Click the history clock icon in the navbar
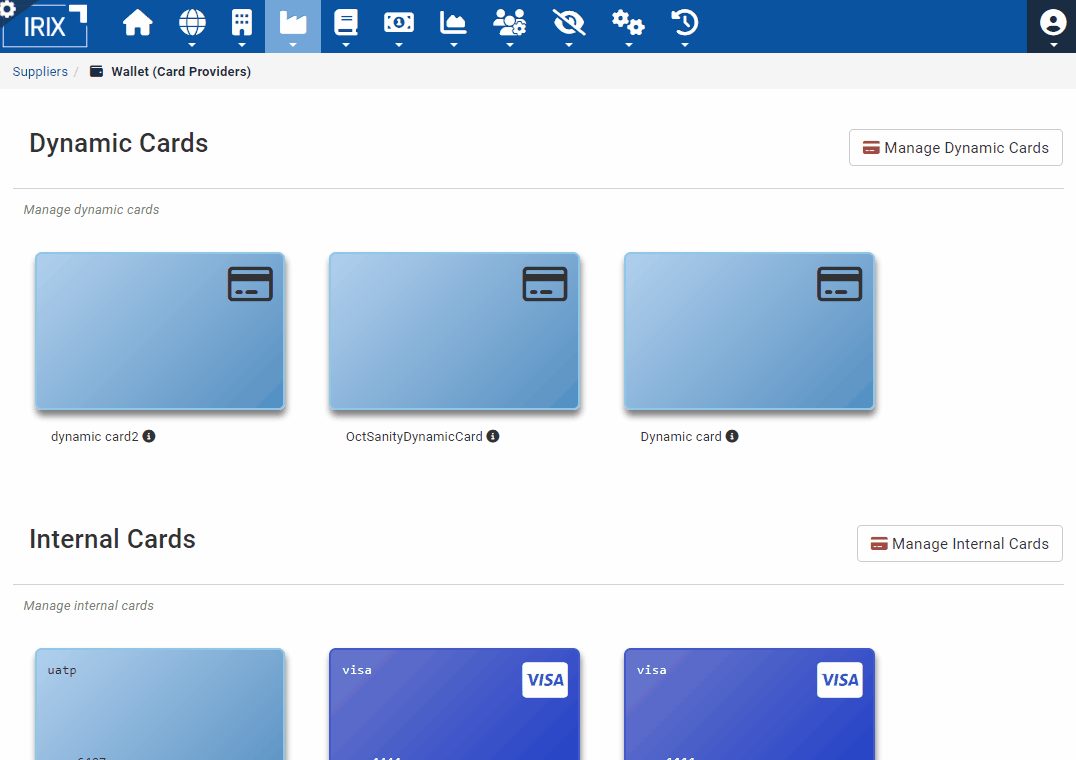1076x760 pixels. pos(684,20)
